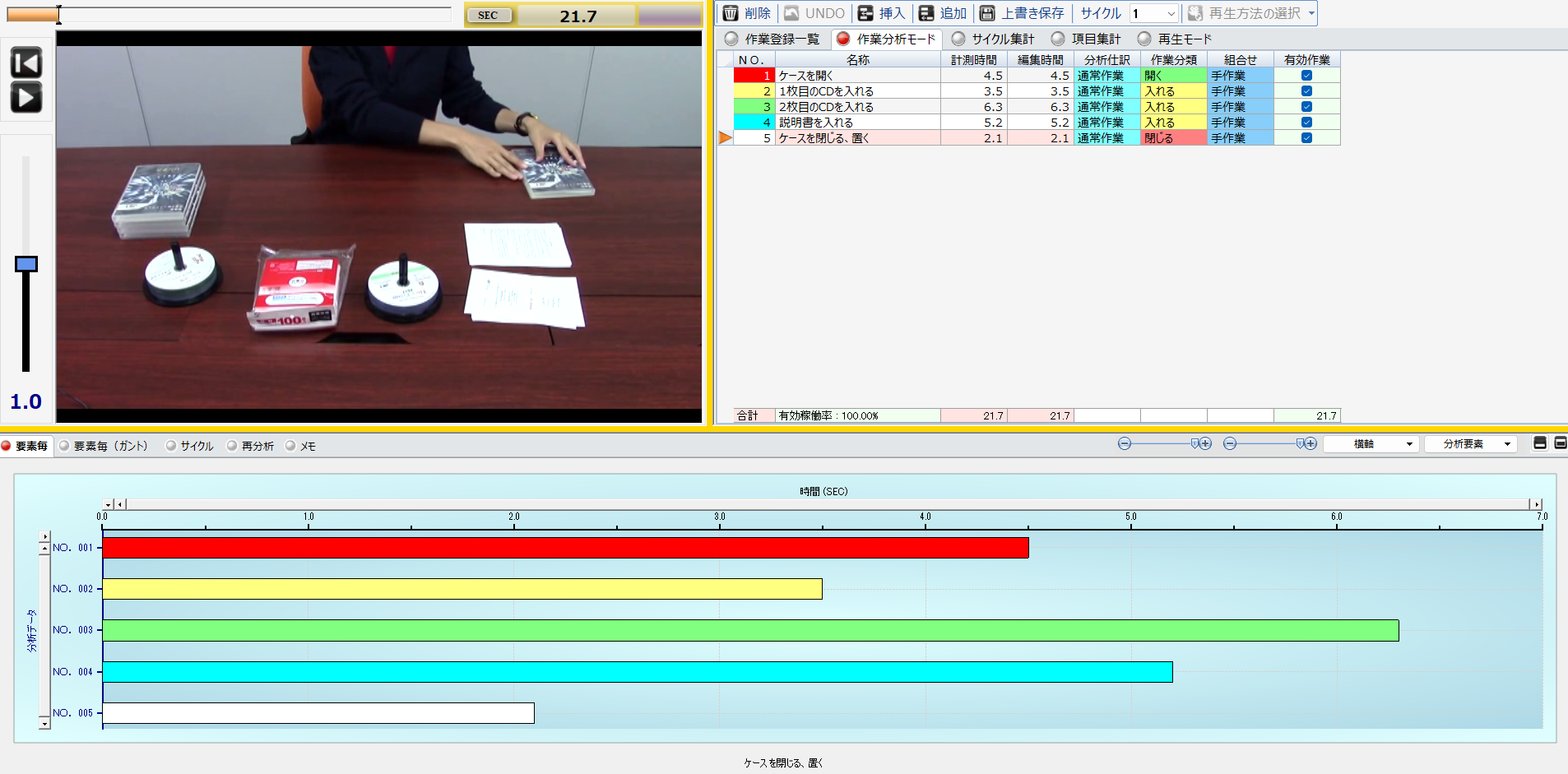Open the サイクル number dropdown
The image size is (1568, 774).
coord(1171,14)
